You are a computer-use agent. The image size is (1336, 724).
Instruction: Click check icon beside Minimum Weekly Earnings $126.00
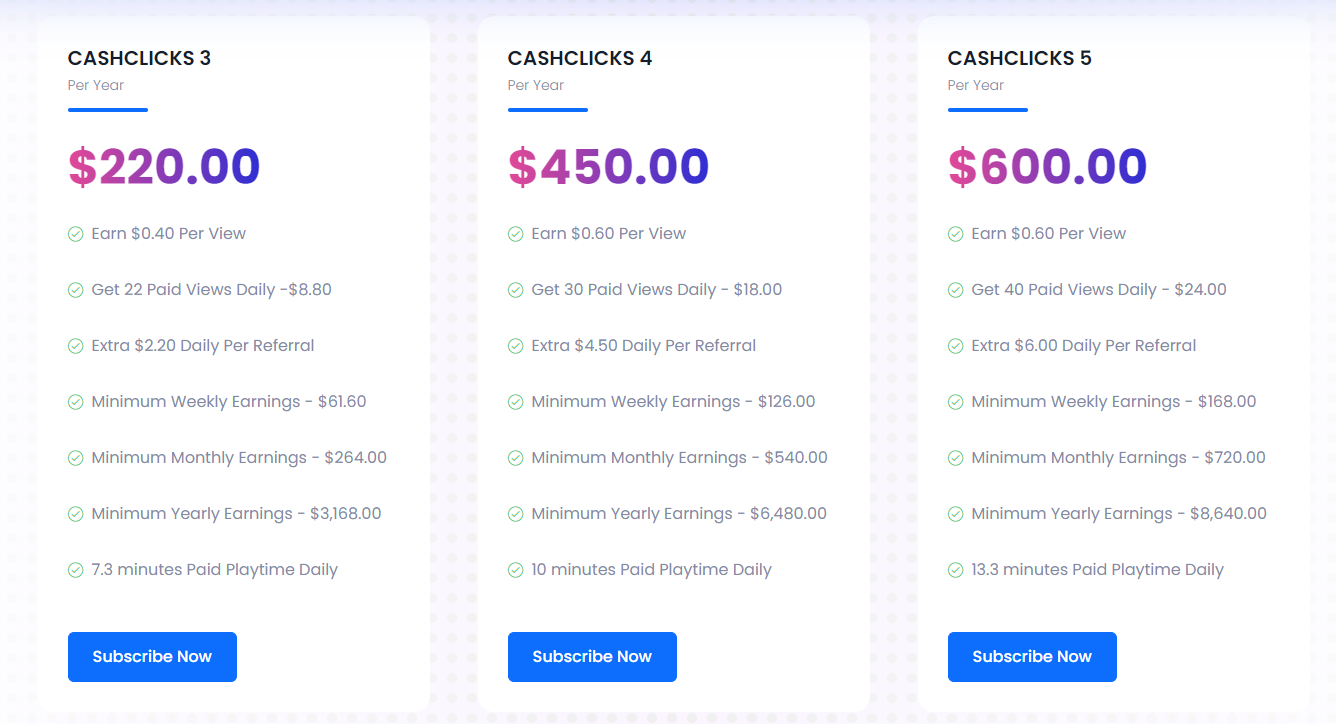(515, 402)
